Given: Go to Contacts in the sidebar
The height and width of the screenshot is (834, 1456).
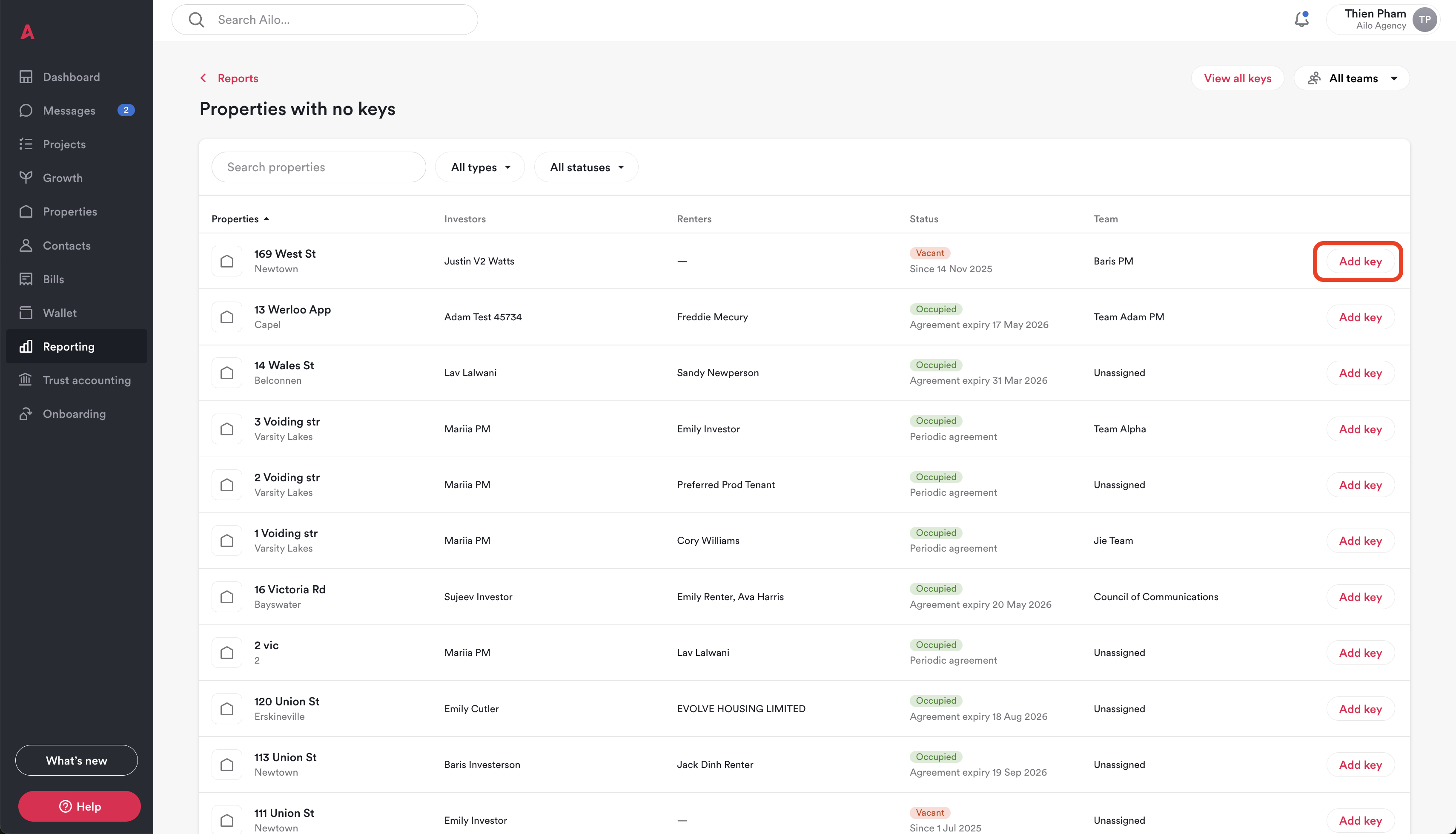Looking at the screenshot, I should [x=66, y=246].
